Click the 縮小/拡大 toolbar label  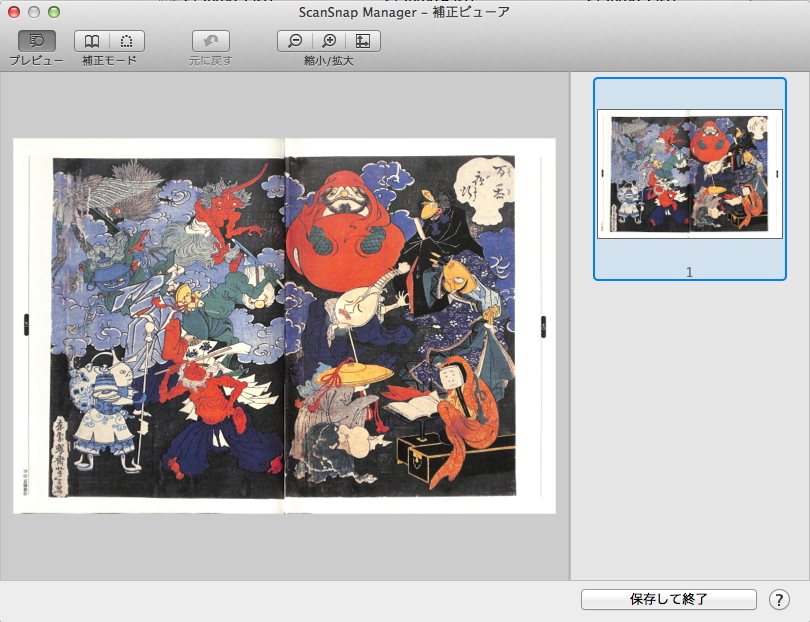(x=329, y=61)
